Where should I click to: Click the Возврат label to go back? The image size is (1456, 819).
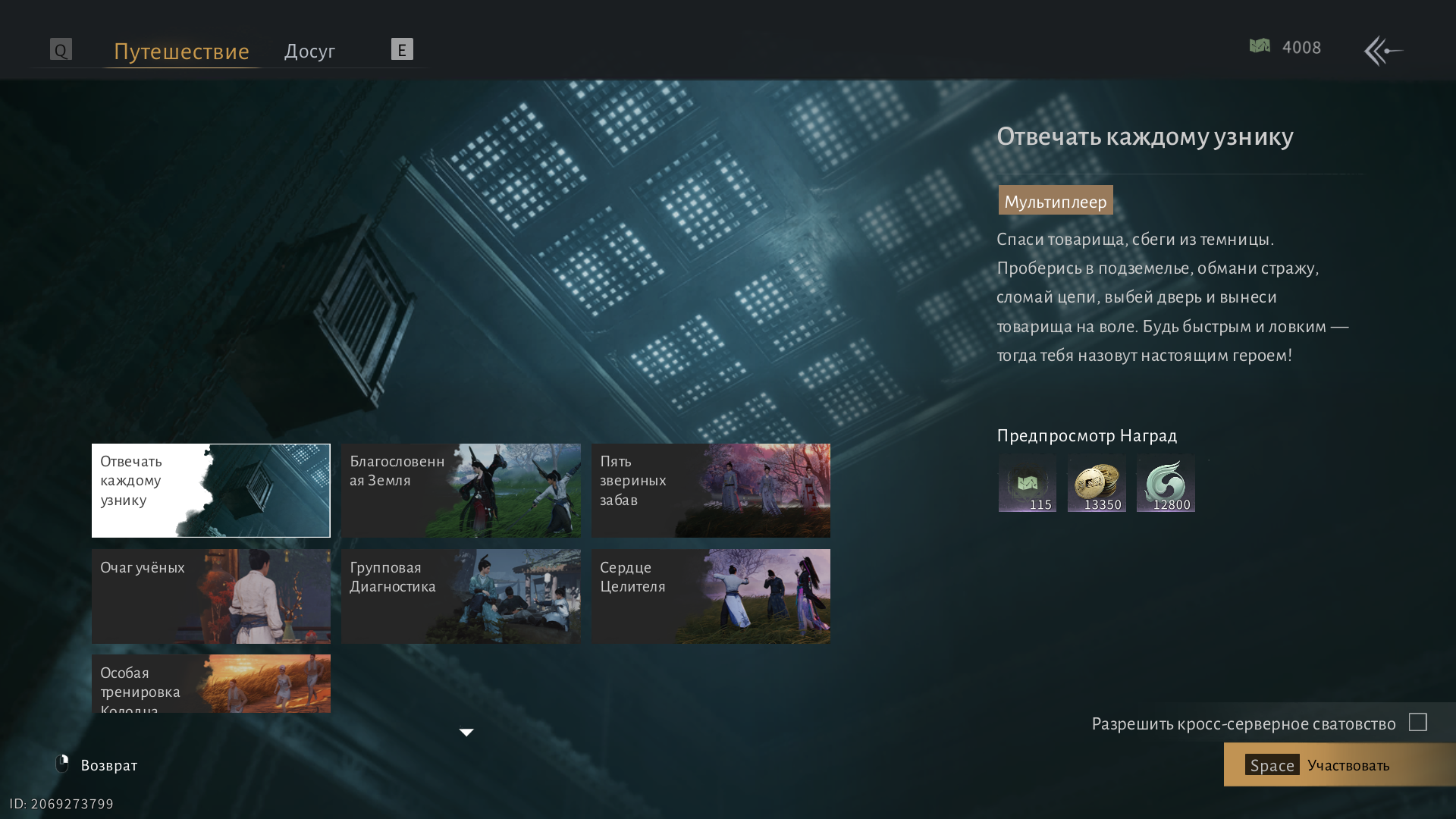109,765
